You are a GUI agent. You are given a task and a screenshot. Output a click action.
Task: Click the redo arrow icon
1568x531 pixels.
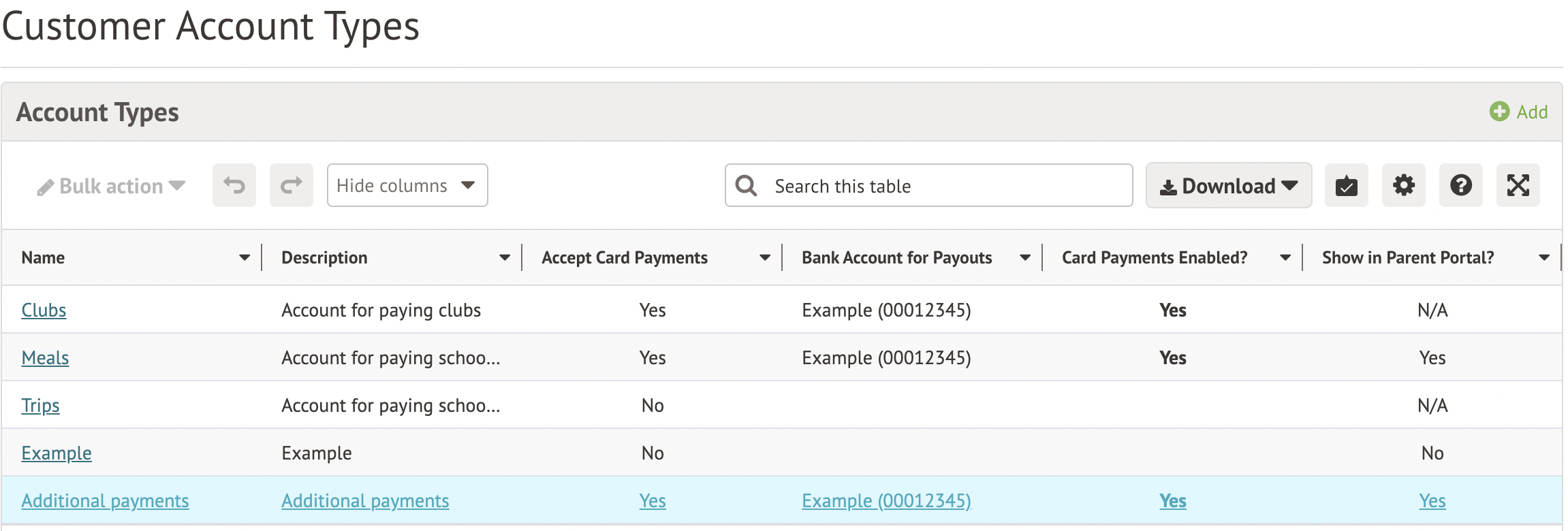pos(291,185)
